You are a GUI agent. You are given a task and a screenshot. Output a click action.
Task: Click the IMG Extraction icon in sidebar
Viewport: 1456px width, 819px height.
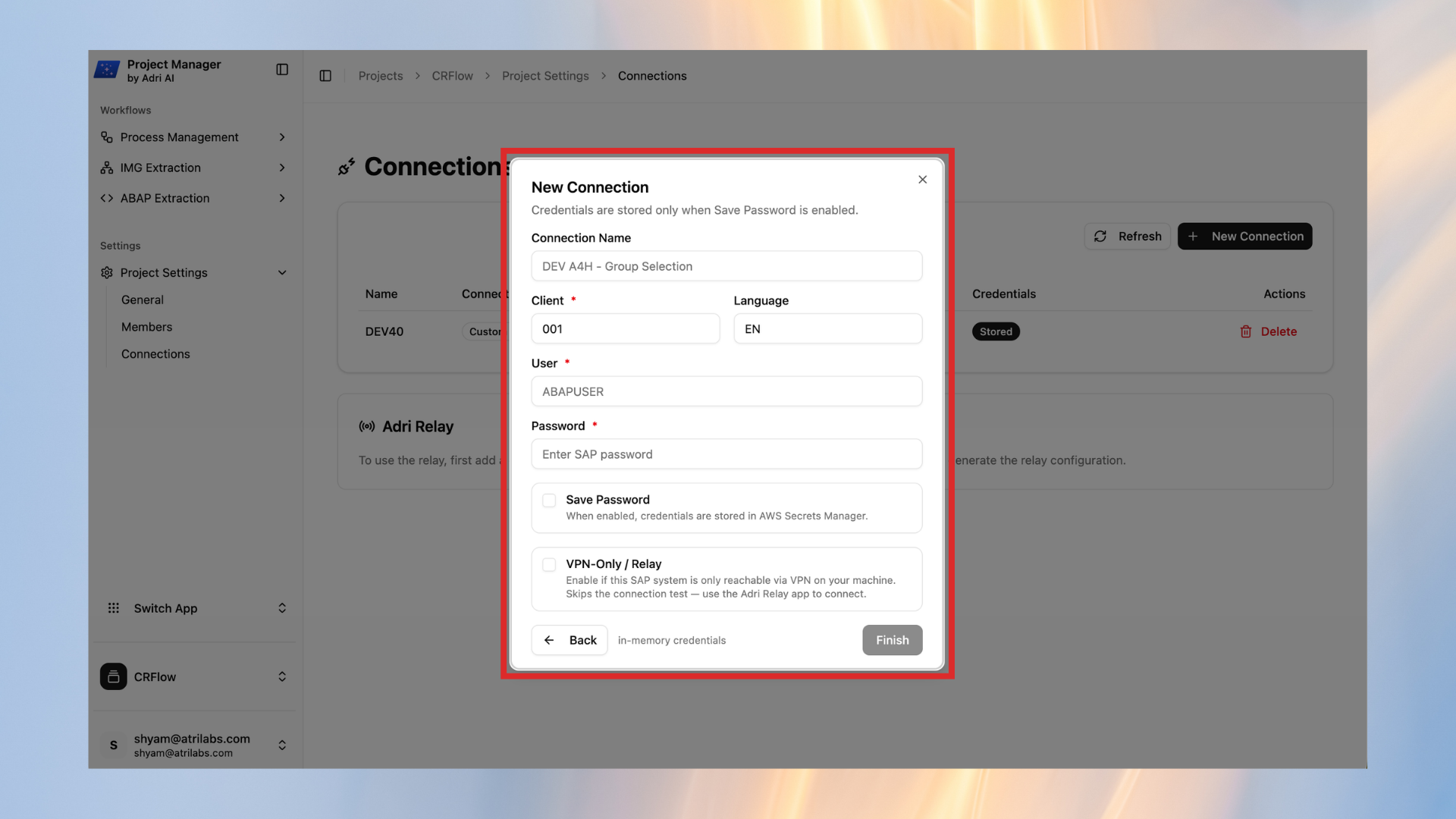[x=107, y=168]
